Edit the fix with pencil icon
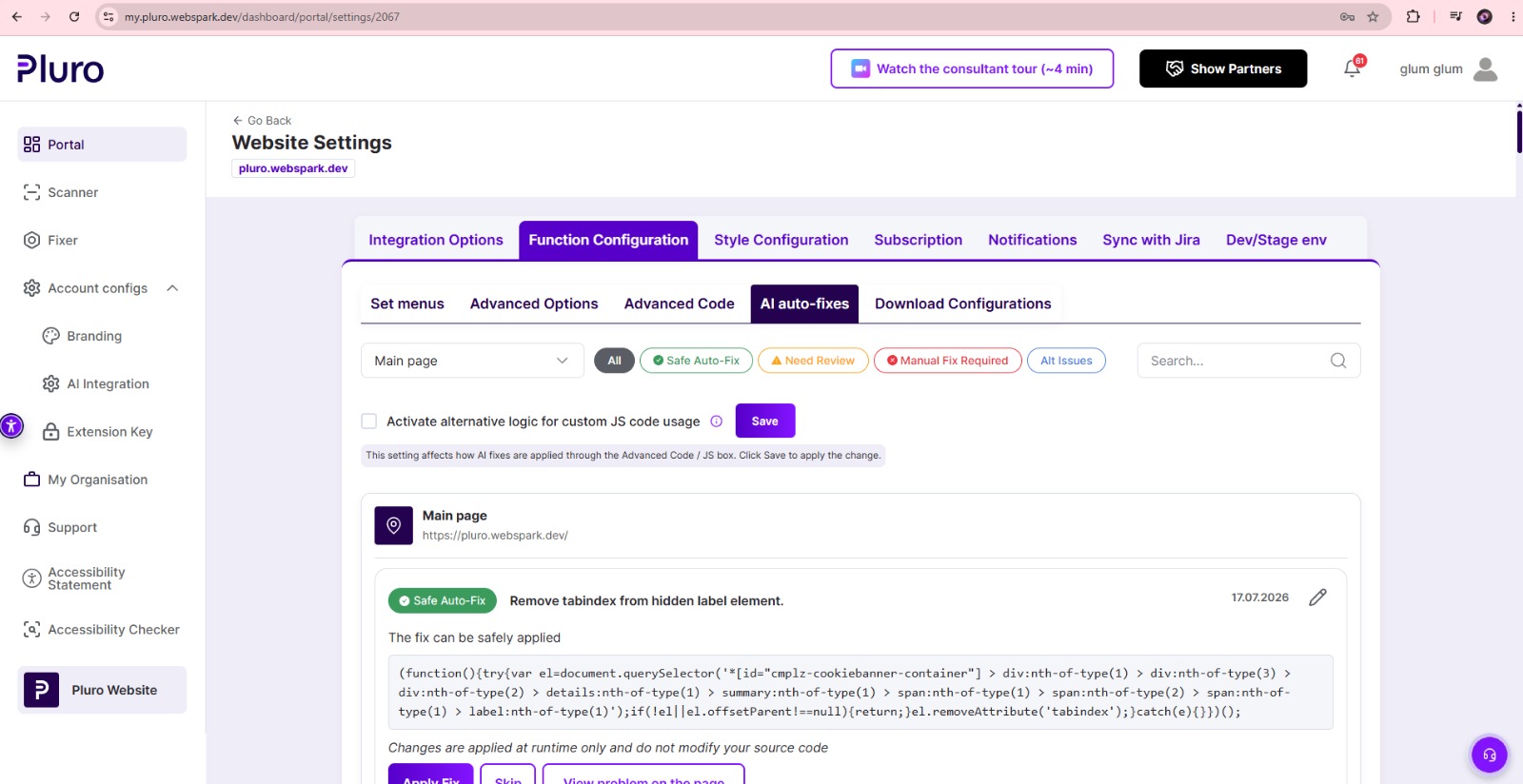1523x784 pixels. click(1317, 598)
